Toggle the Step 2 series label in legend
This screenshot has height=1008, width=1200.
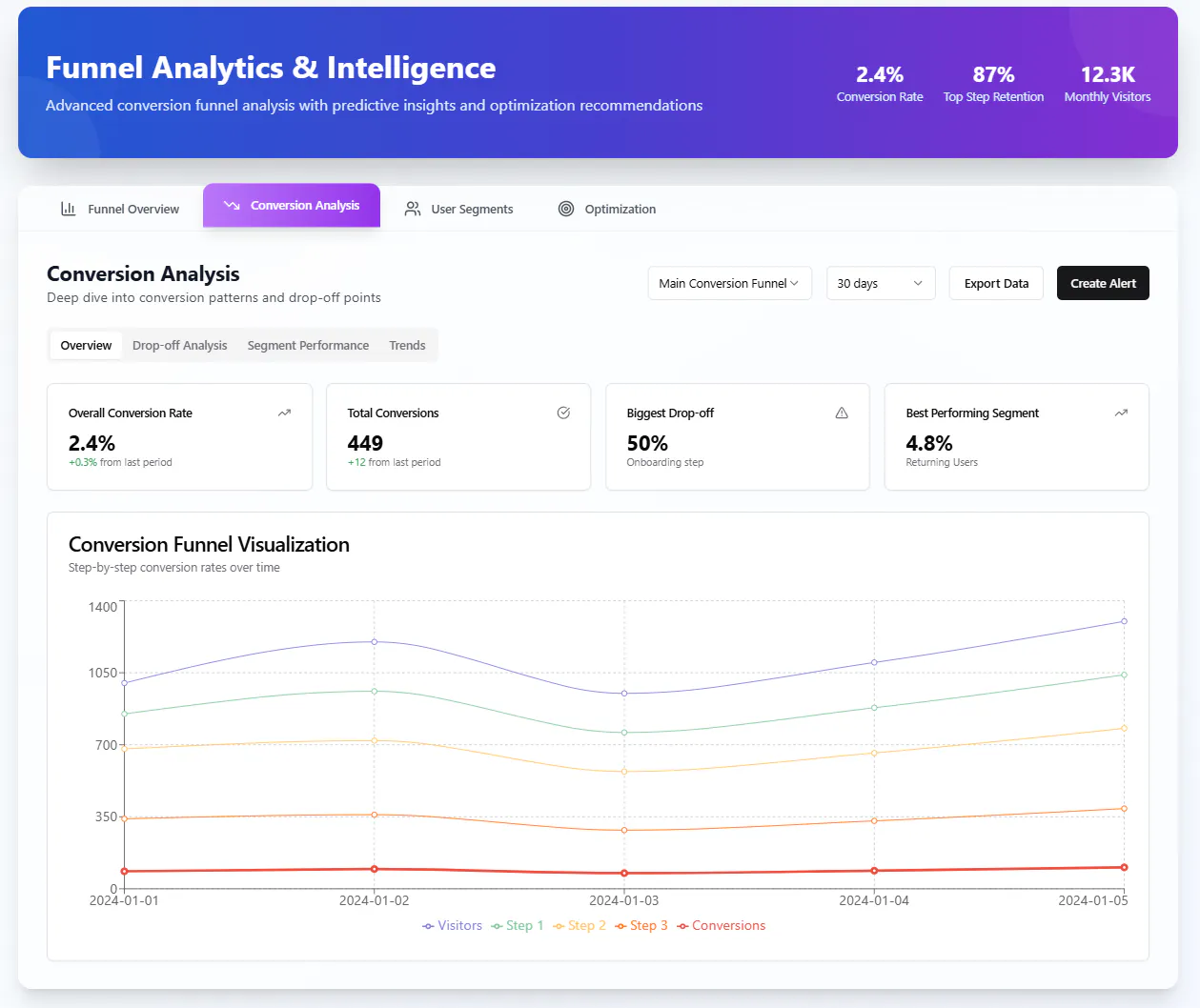(587, 926)
